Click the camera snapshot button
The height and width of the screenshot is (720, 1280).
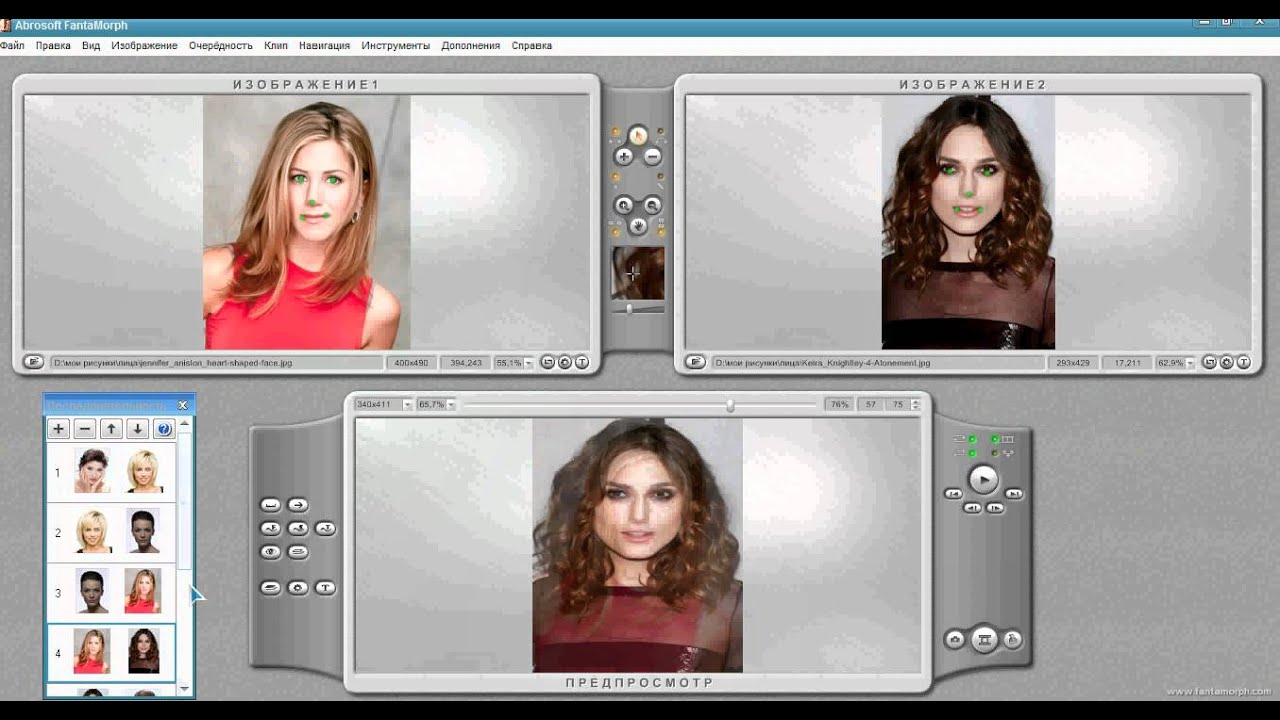[x=955, y=640]
